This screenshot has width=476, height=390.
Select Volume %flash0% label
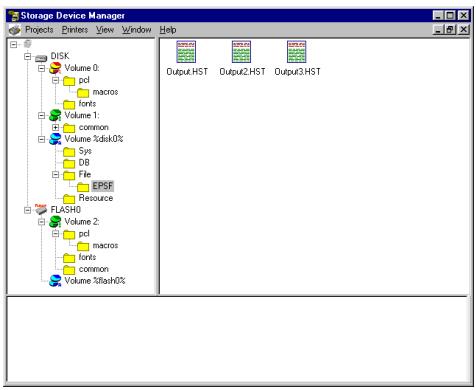tap(95, 281)
